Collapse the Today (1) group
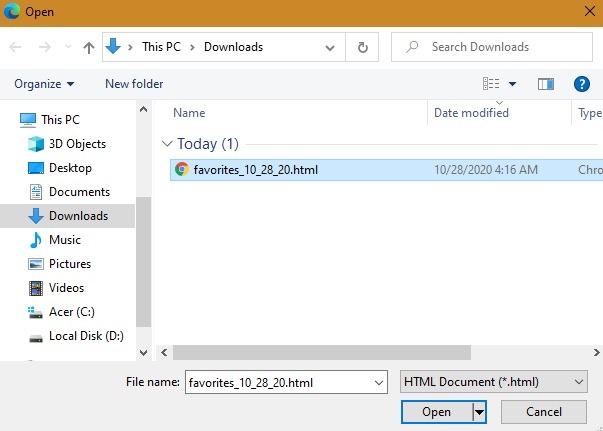Viewport: 603px width, 431px height. click(167, 144)
